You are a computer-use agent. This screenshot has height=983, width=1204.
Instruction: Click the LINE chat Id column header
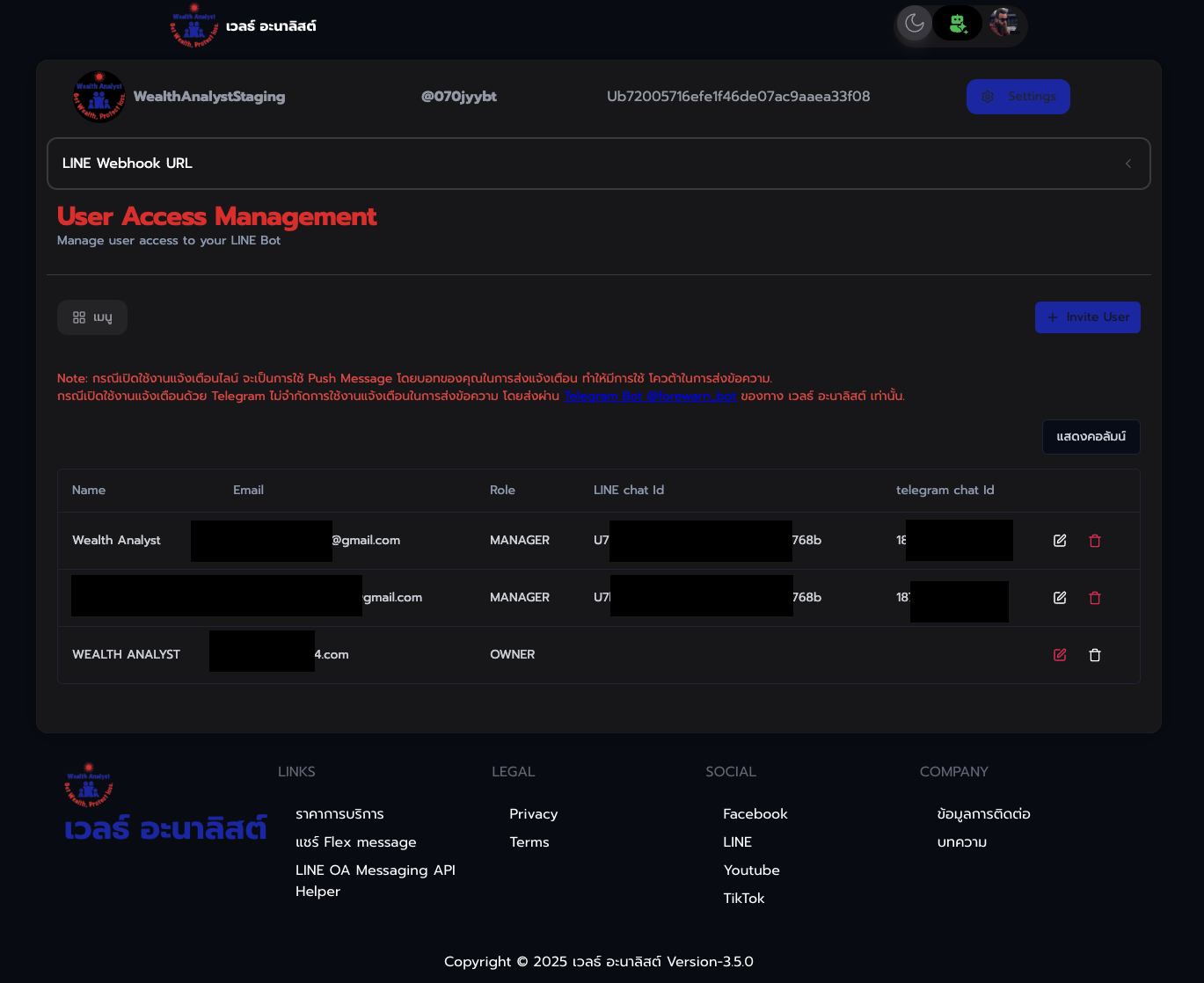[x=629, y=490]
